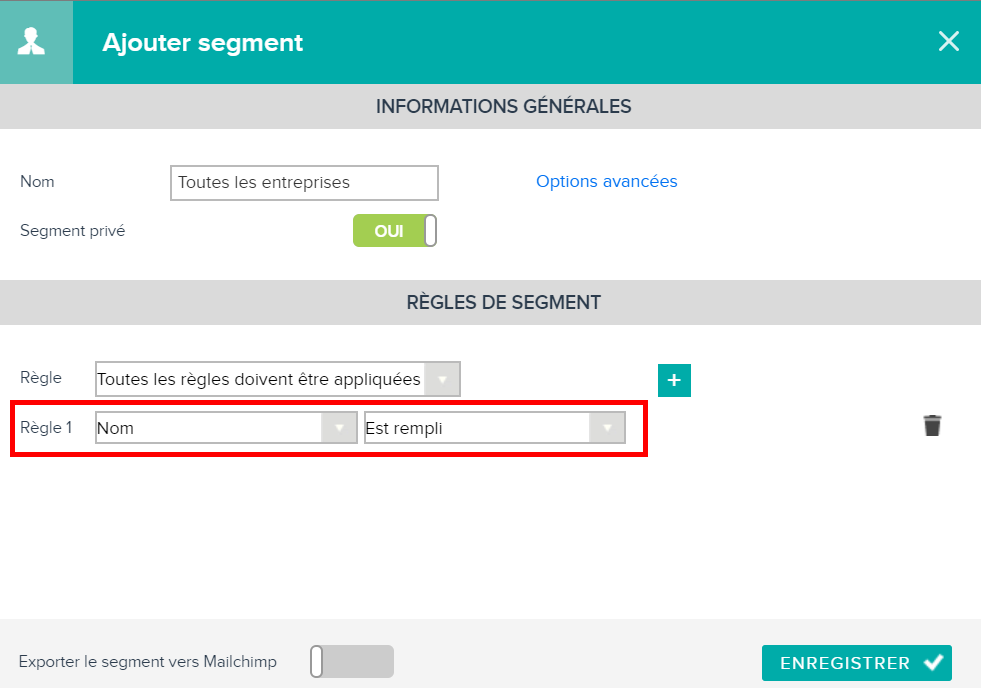Save segment with ENREGISTRER button
This screenshot has width=981, height=688.
856,662
